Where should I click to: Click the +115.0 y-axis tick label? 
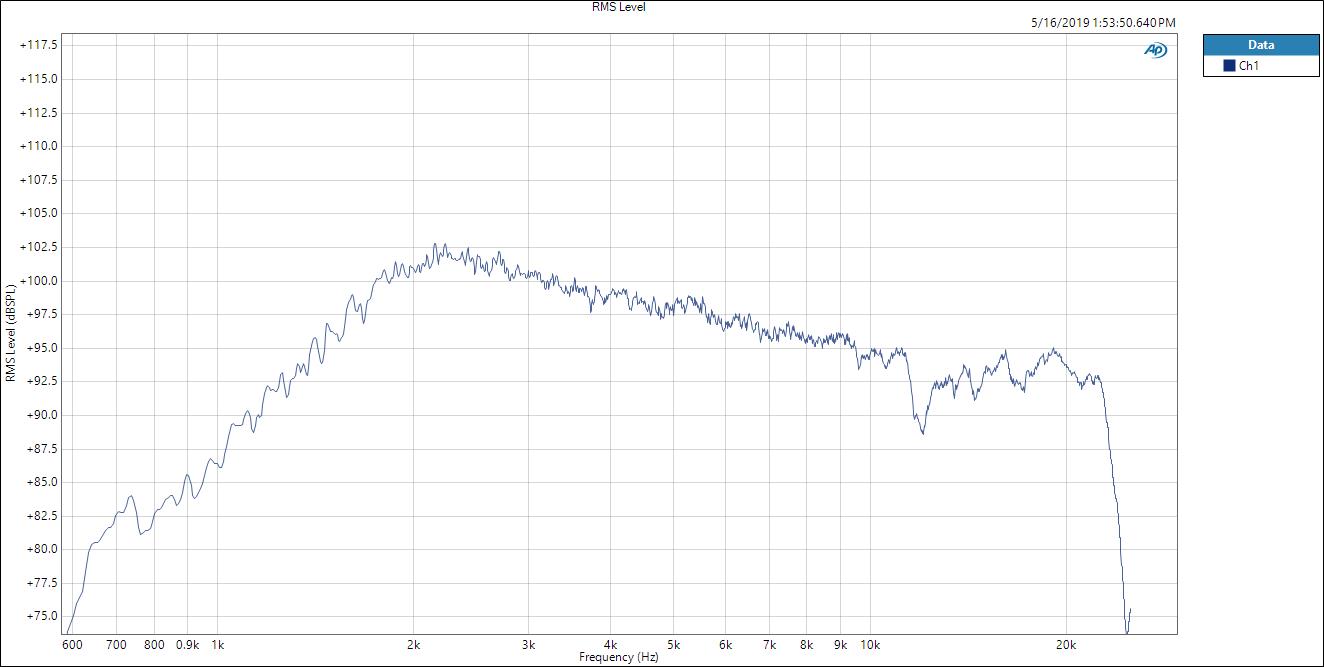tap(40, 79)
